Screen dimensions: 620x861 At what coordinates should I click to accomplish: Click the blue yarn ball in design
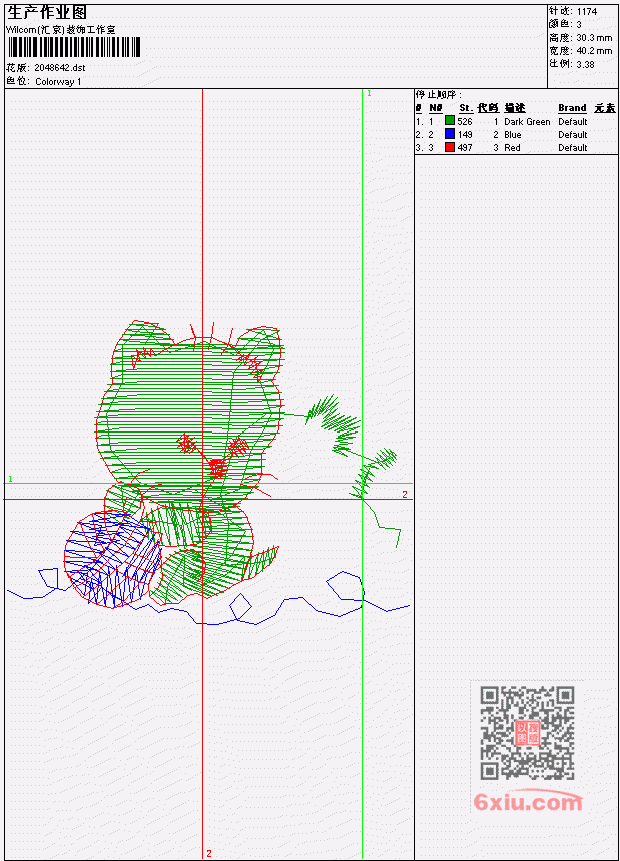click(x=113, y=559)
